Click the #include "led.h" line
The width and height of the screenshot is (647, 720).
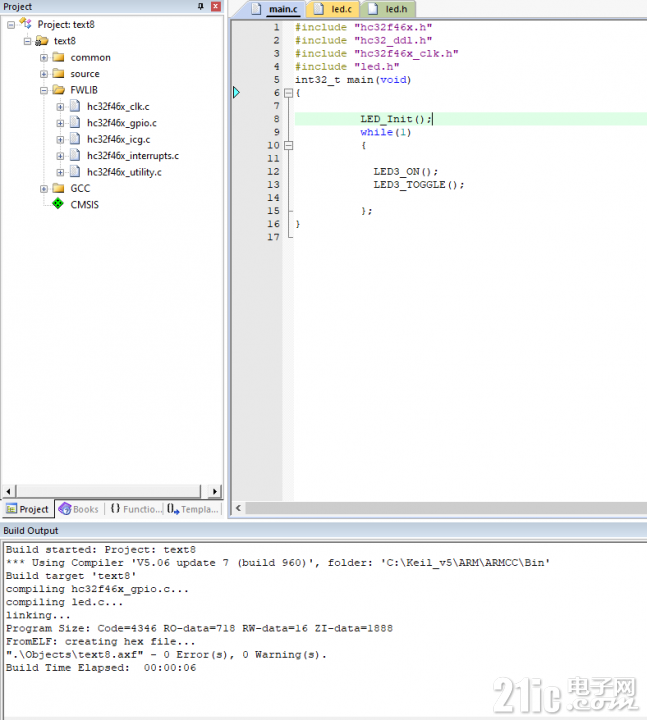point(347,67)
